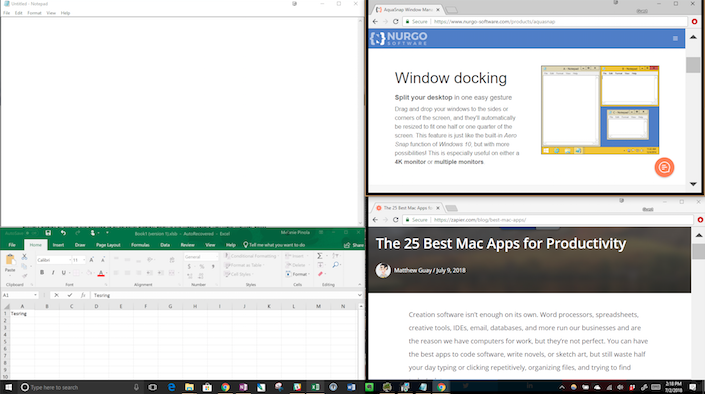Open the Format cells dropdown
Screen dimensions: 705x394
(x=299, y=274)
